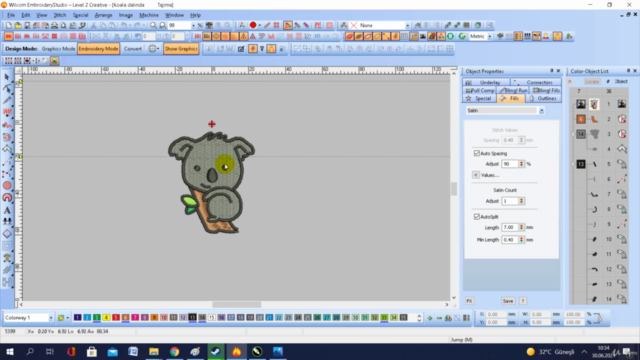Click the green O icon in toolbar
Image resolution: width=640 pixels, height=360 pixels.
click(451, 36)
